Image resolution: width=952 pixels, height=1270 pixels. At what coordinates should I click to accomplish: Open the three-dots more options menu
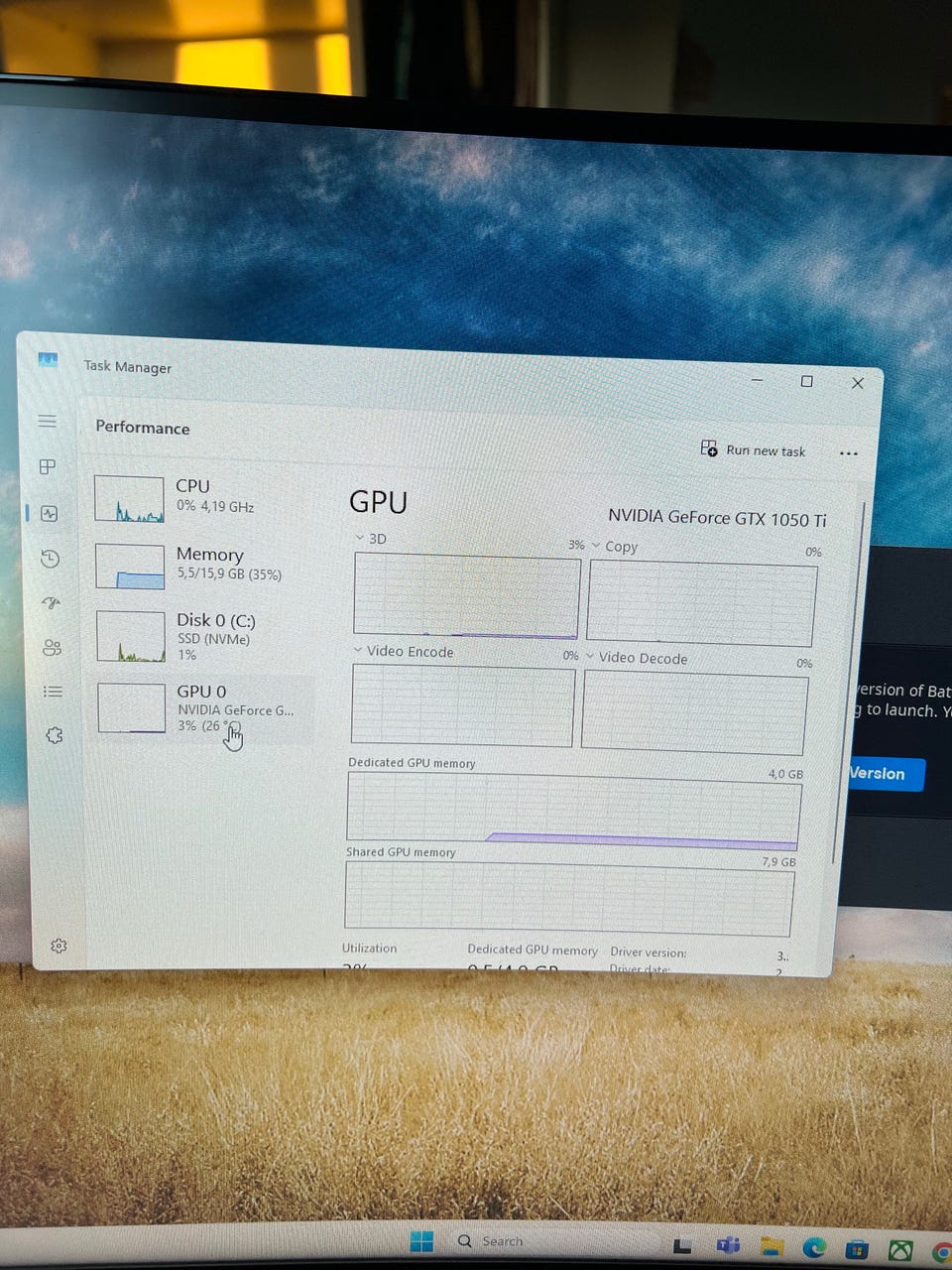[x=848, y=453]
